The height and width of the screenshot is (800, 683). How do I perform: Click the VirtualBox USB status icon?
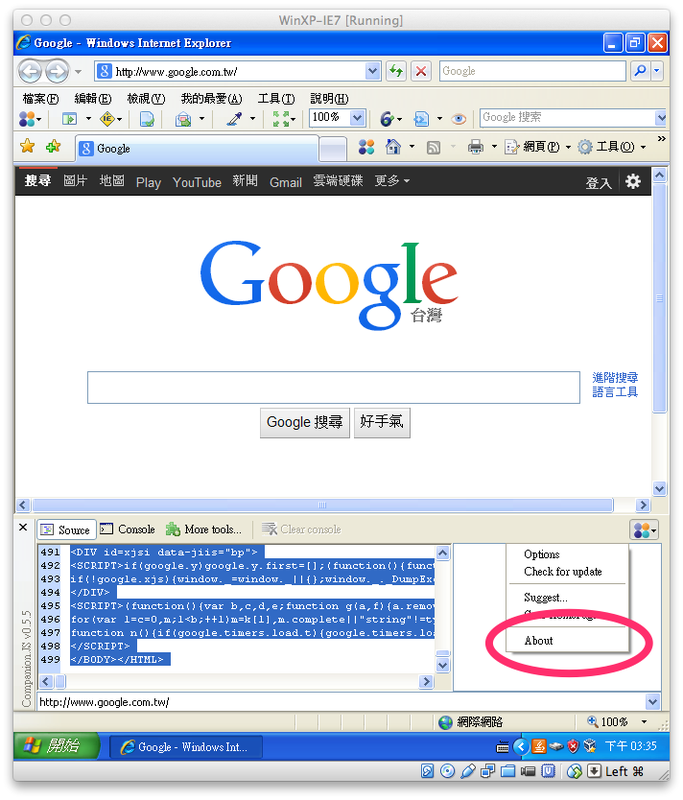(x=468, y=771)
